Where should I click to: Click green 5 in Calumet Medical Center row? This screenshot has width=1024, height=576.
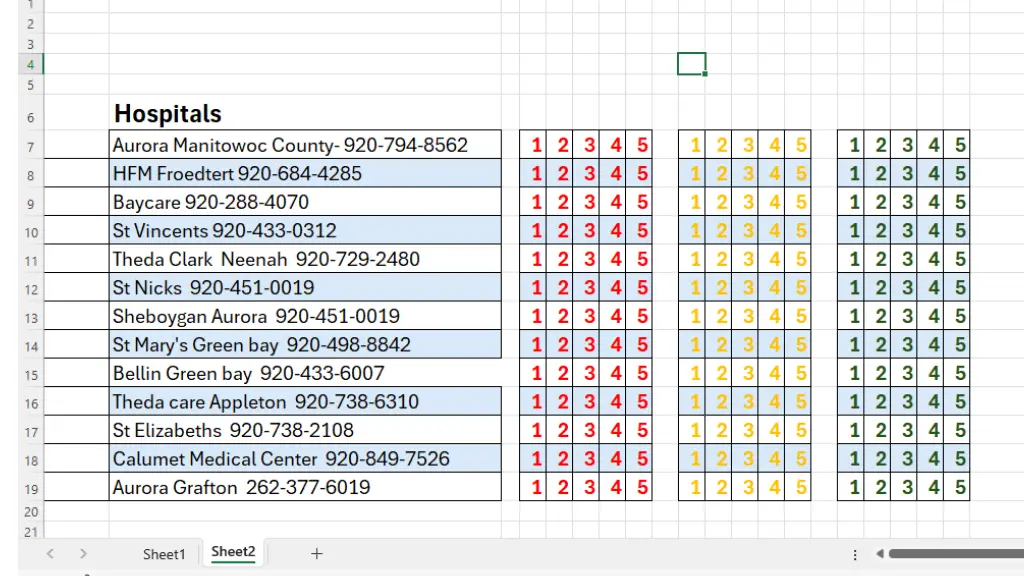click(x=959, y=458)
